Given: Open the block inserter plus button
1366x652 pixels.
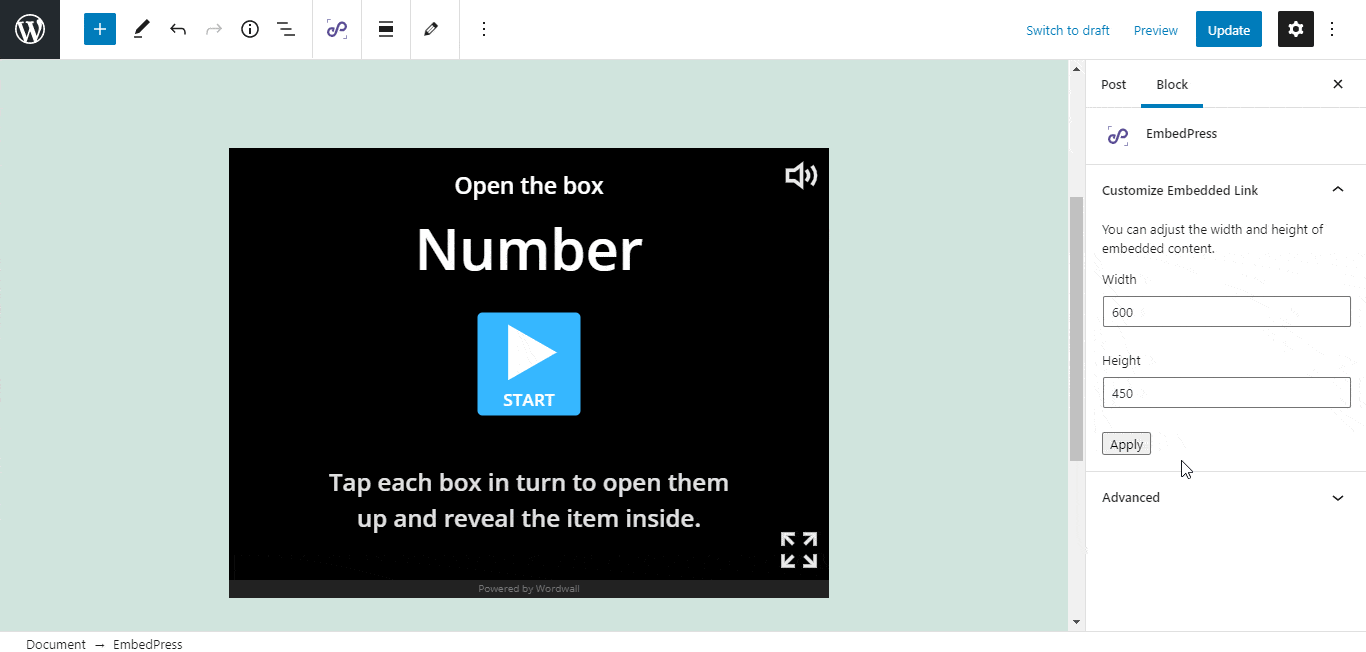Looking at the screenshot, I should (x=100, y=29).
